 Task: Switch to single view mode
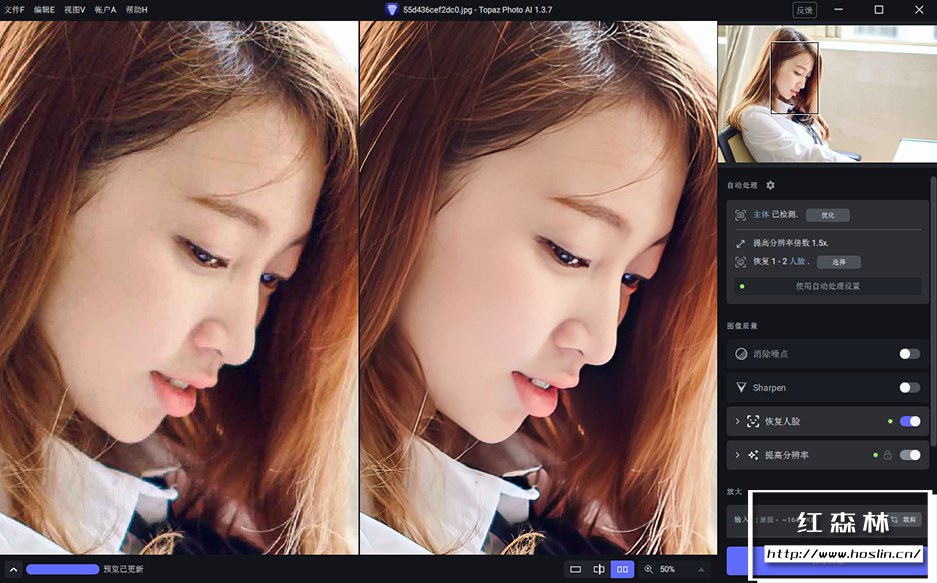pyautogui.click(x=575, y=569)
